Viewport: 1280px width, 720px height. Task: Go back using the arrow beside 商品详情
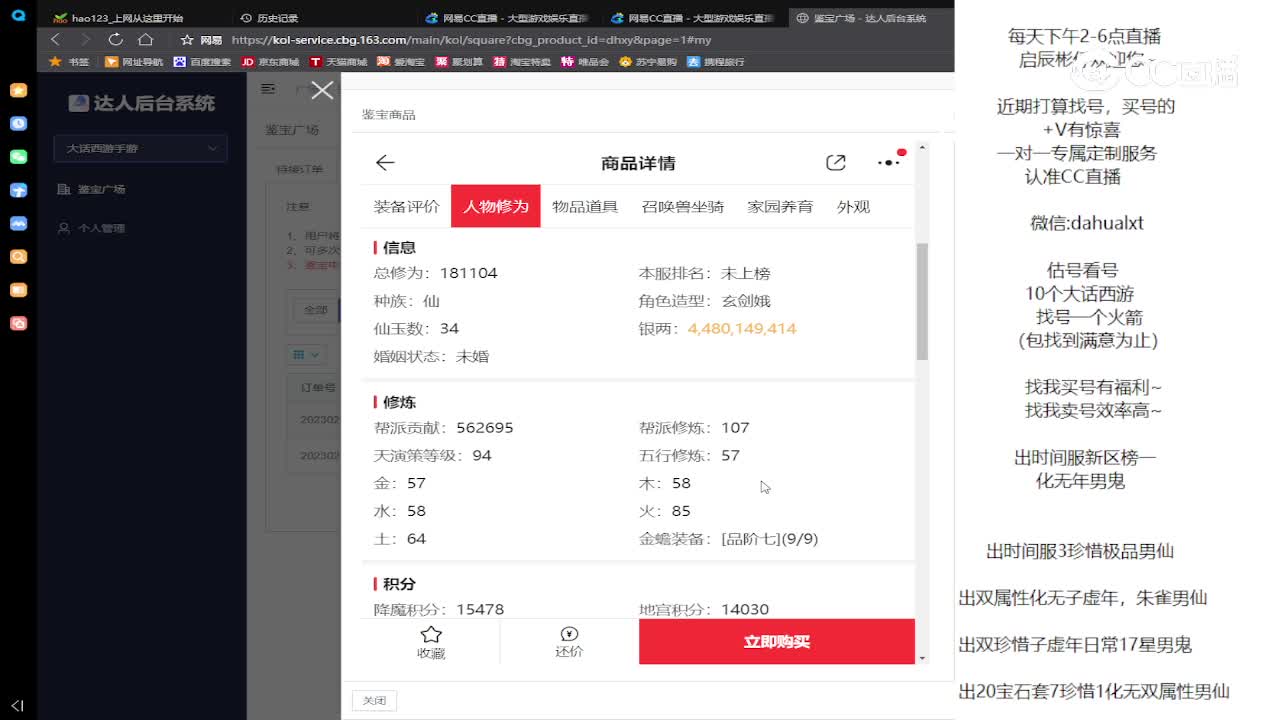tap(385, 163)
